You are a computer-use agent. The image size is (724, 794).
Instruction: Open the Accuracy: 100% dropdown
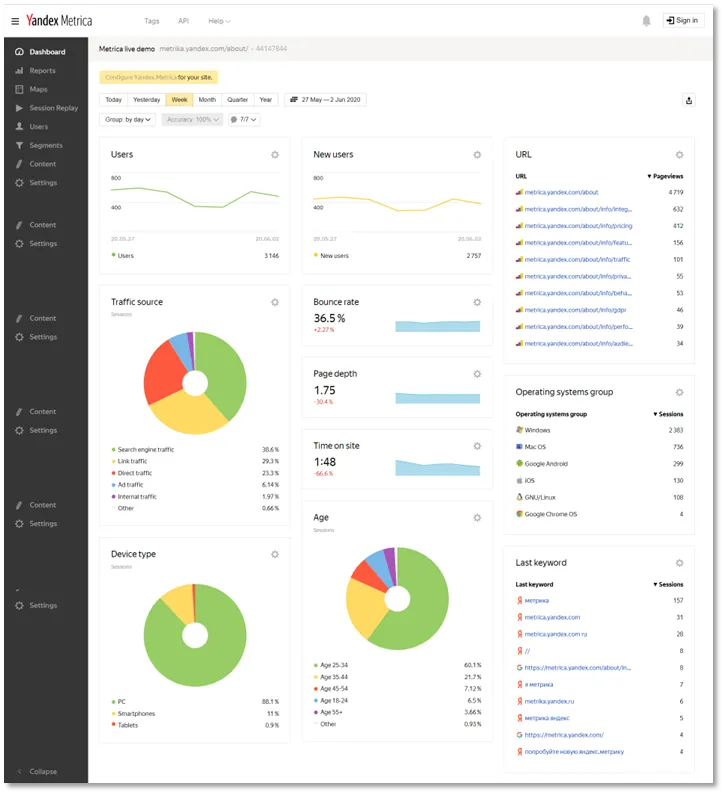point(192,119)
